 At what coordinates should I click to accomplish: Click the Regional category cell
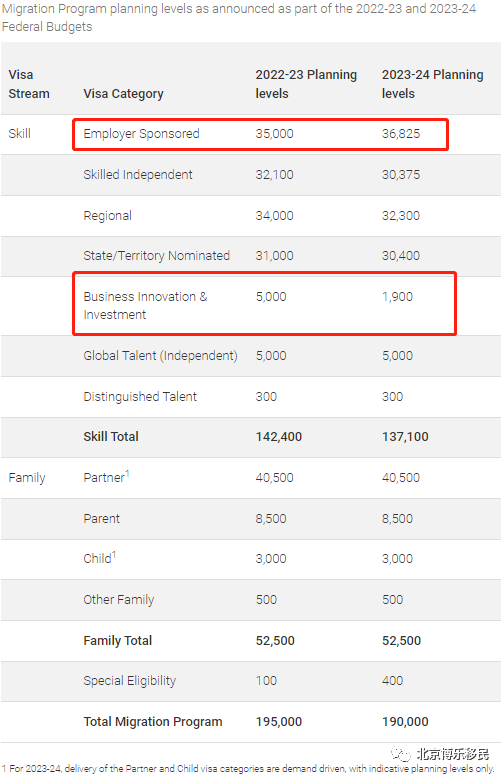click(x=107, y=216)
